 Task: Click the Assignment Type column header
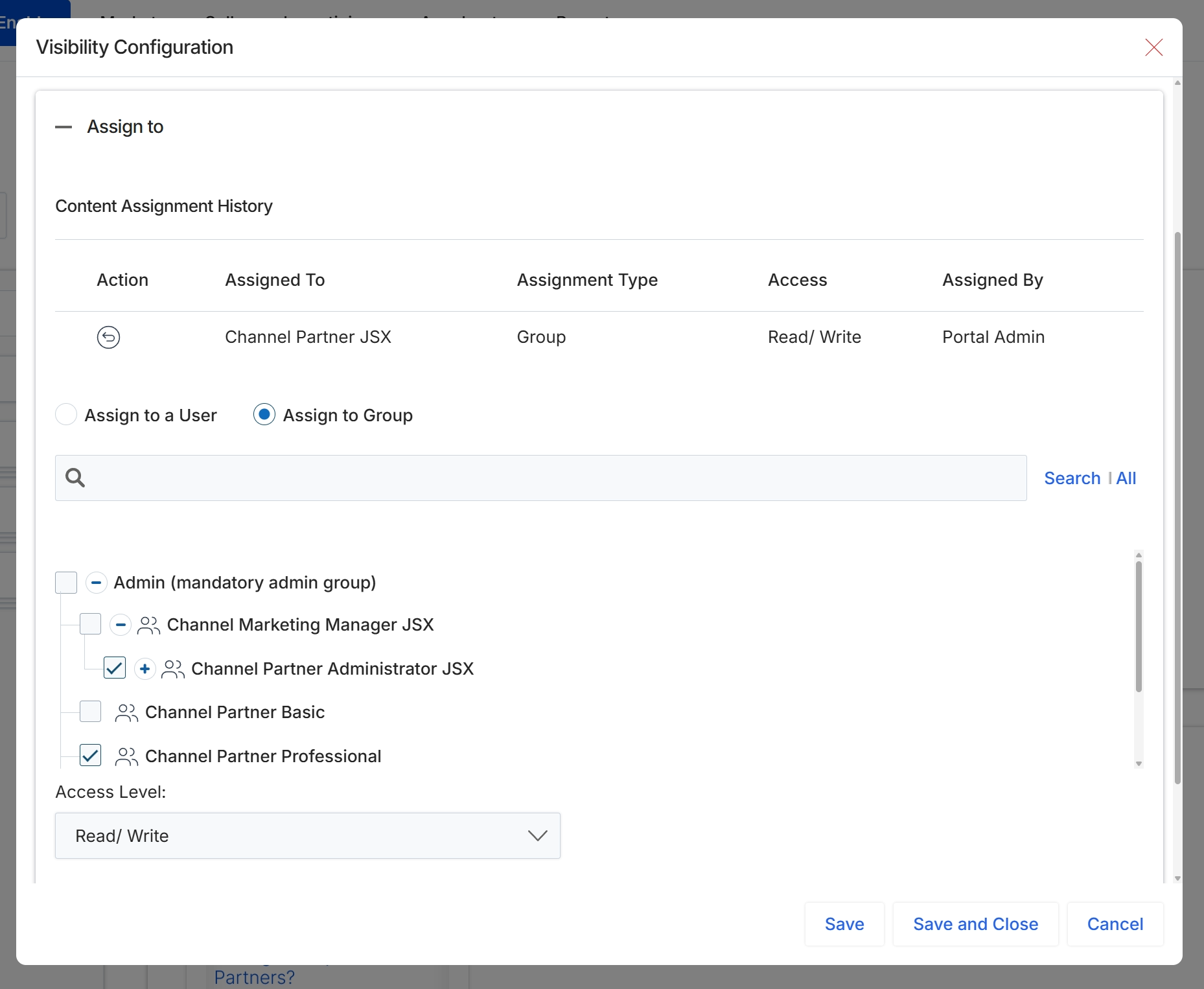click(x=587, y=280)
